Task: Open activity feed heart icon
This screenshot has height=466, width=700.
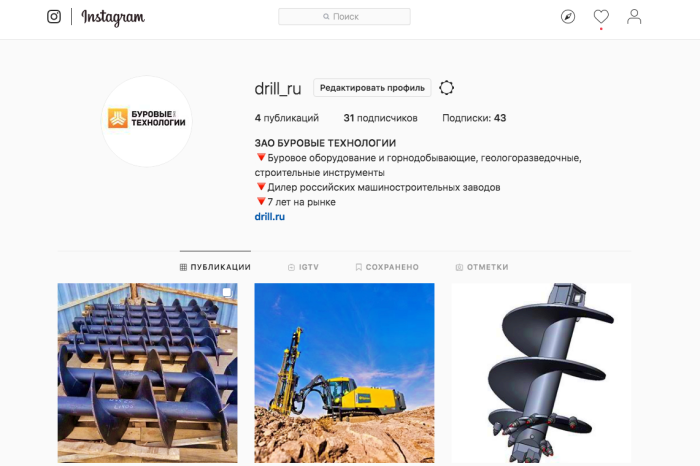Action: (601, 17)
